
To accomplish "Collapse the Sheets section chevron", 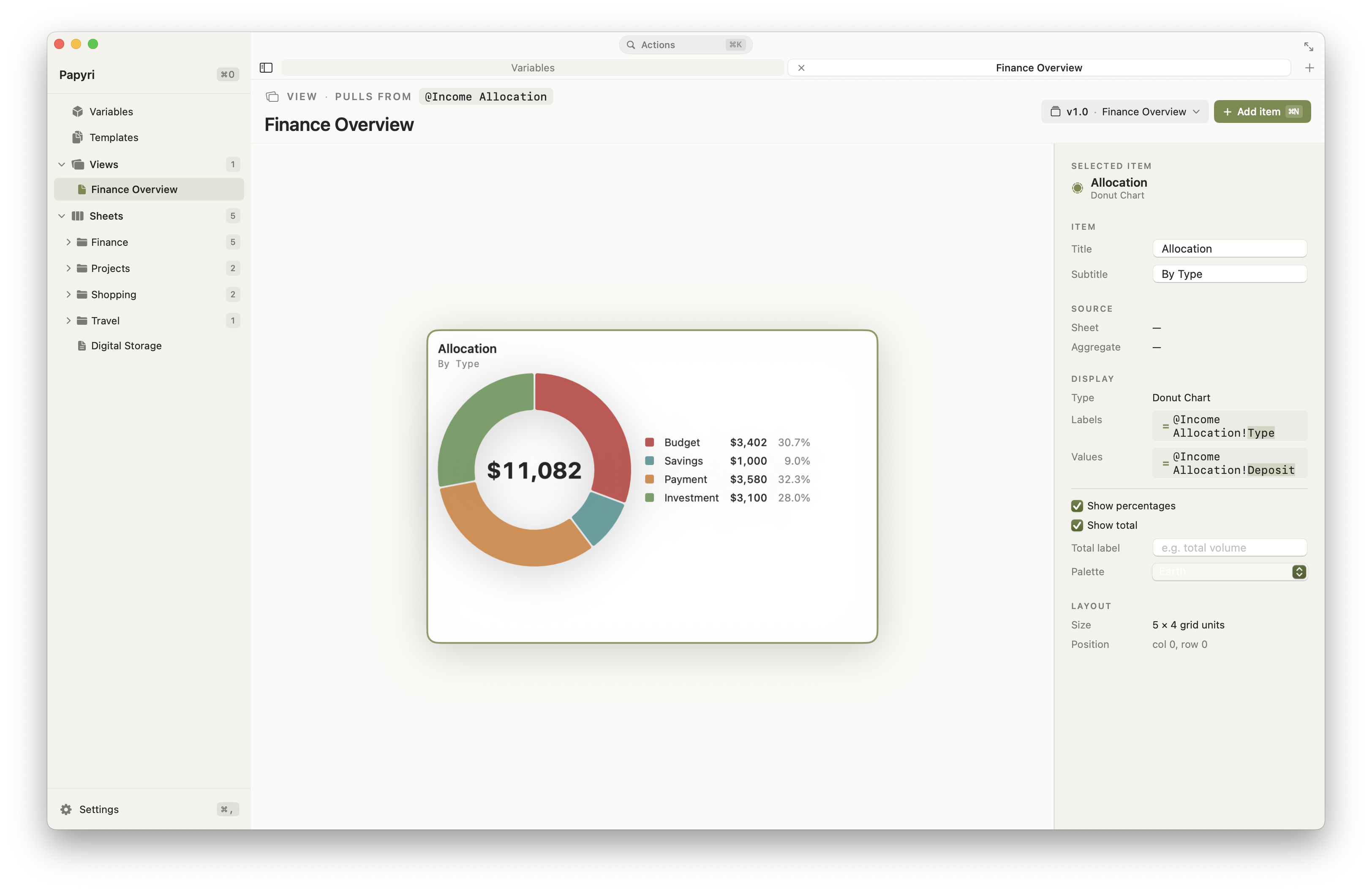I will (62, 216).
